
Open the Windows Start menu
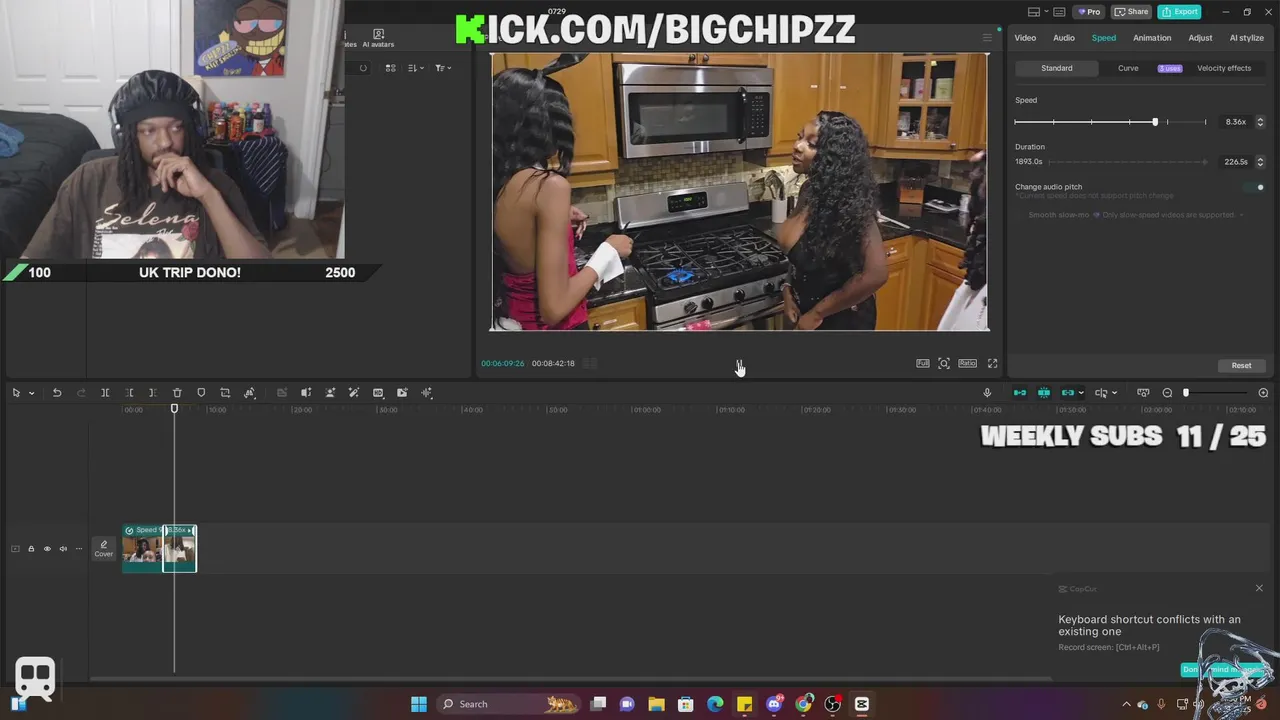pos(419,704)
